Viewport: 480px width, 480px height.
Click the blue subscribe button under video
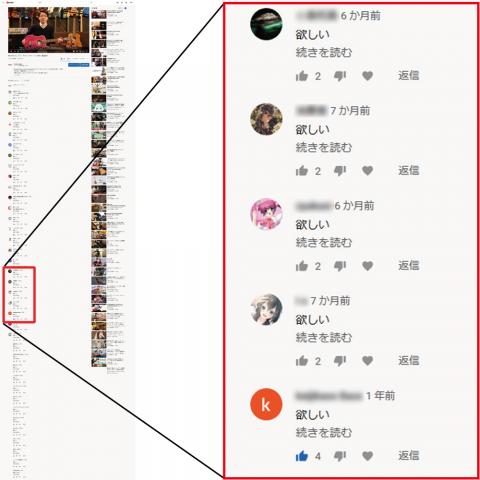(79, 65)
